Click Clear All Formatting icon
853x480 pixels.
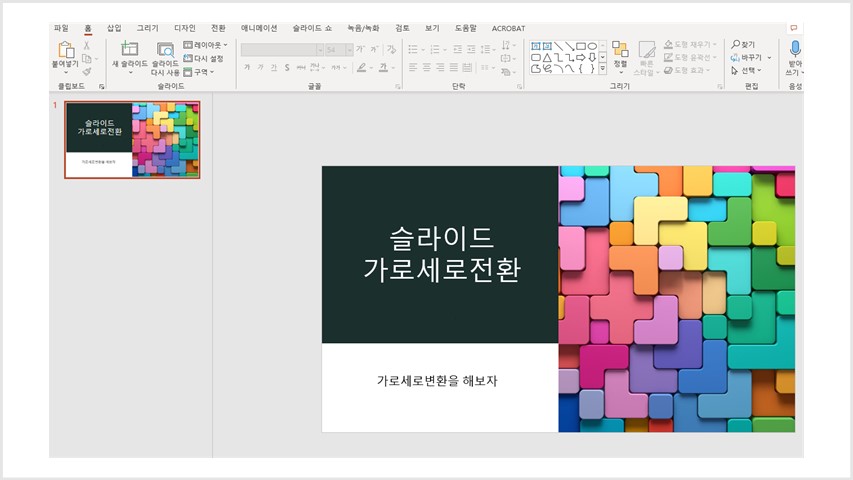391,50
